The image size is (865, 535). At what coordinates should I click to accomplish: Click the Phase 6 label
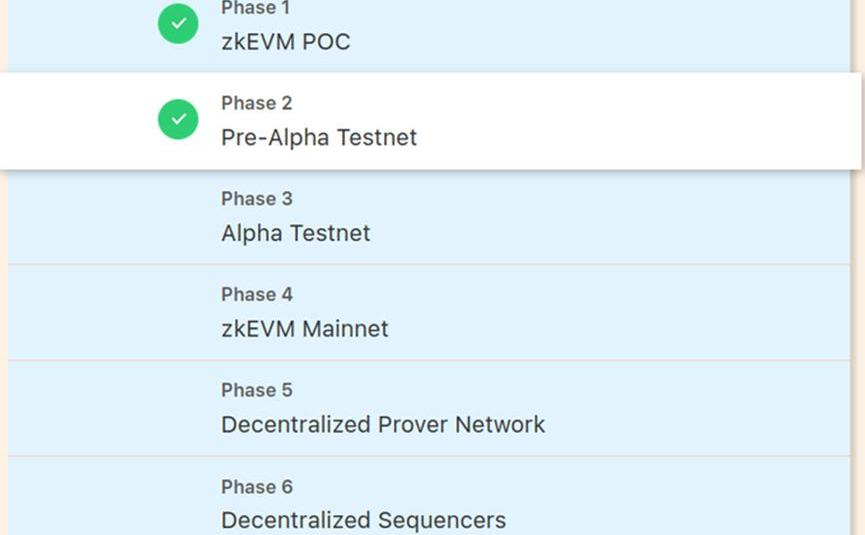(256, 487)
